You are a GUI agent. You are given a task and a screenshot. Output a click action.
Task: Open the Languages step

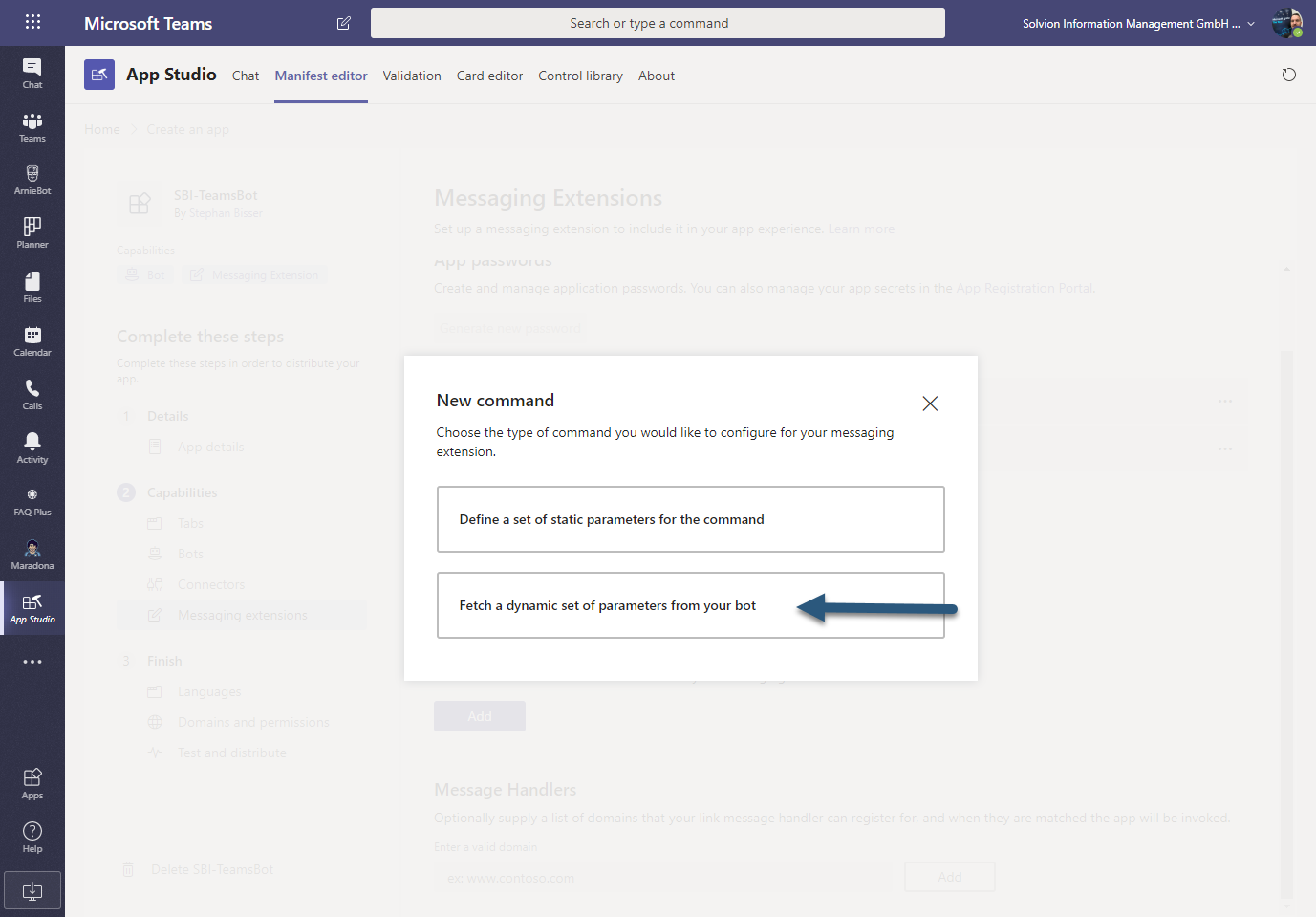click(209, 691)
